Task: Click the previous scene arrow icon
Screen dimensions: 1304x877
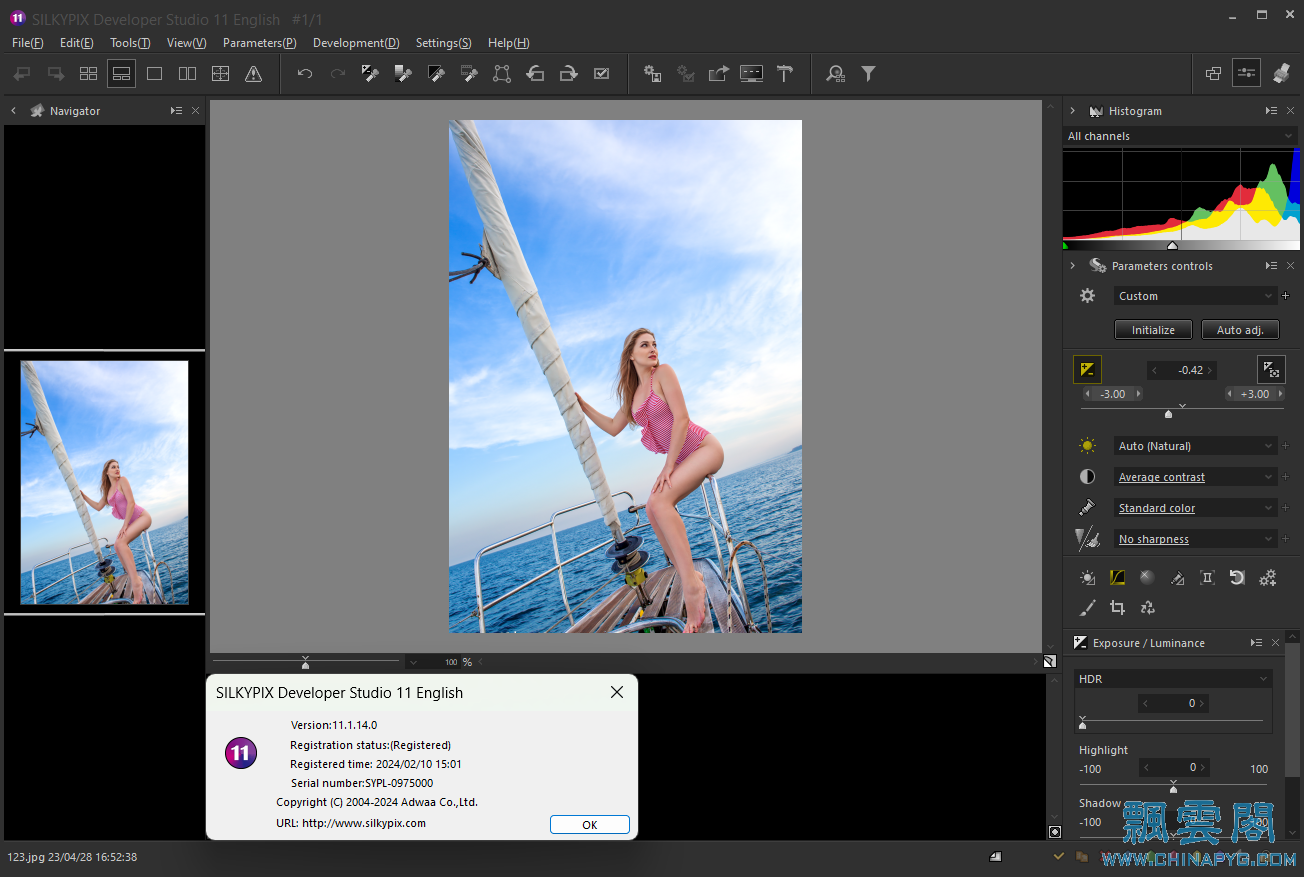Action: click(x=22, y=73)
